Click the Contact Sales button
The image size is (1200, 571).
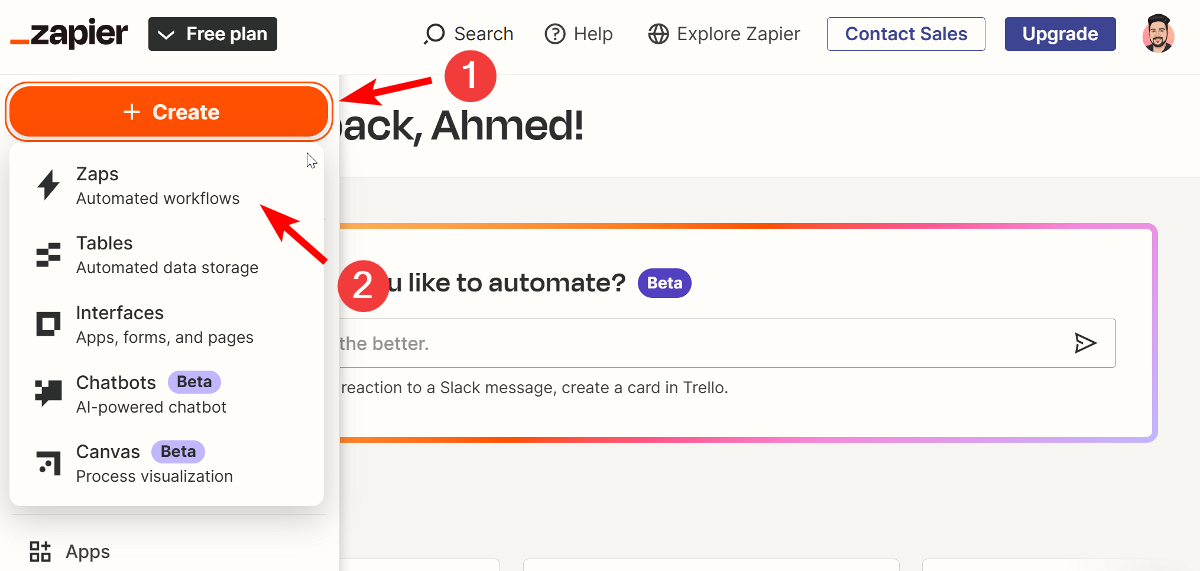coord(906,34)
